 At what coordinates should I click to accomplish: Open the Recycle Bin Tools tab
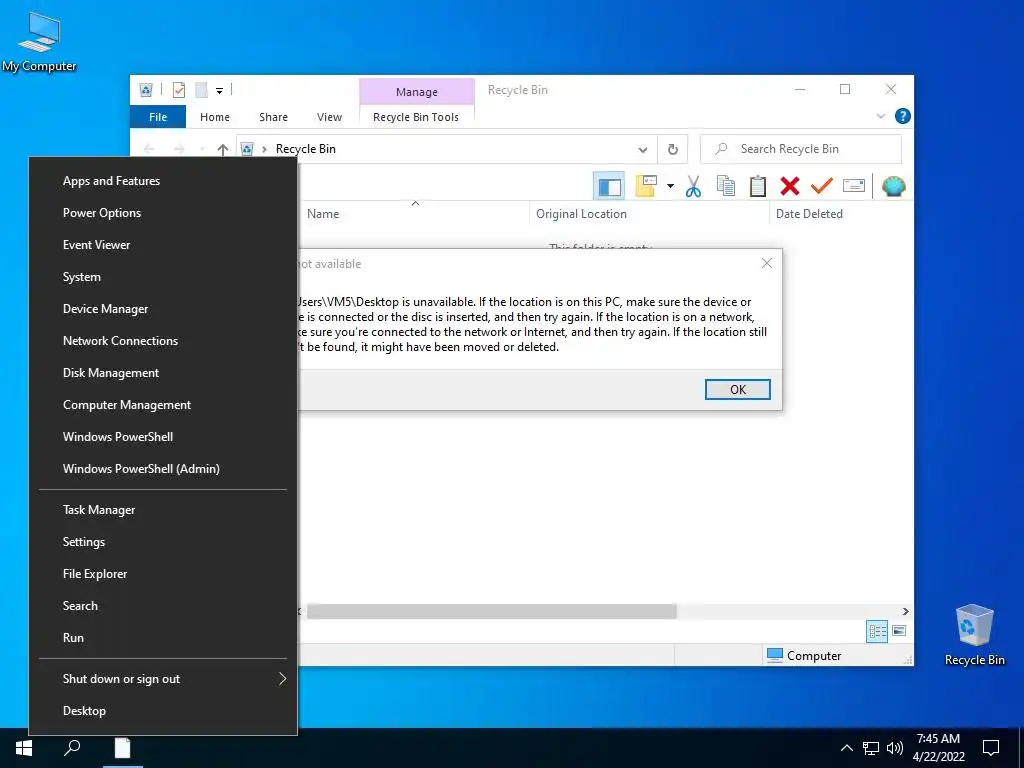coord(416,117)
